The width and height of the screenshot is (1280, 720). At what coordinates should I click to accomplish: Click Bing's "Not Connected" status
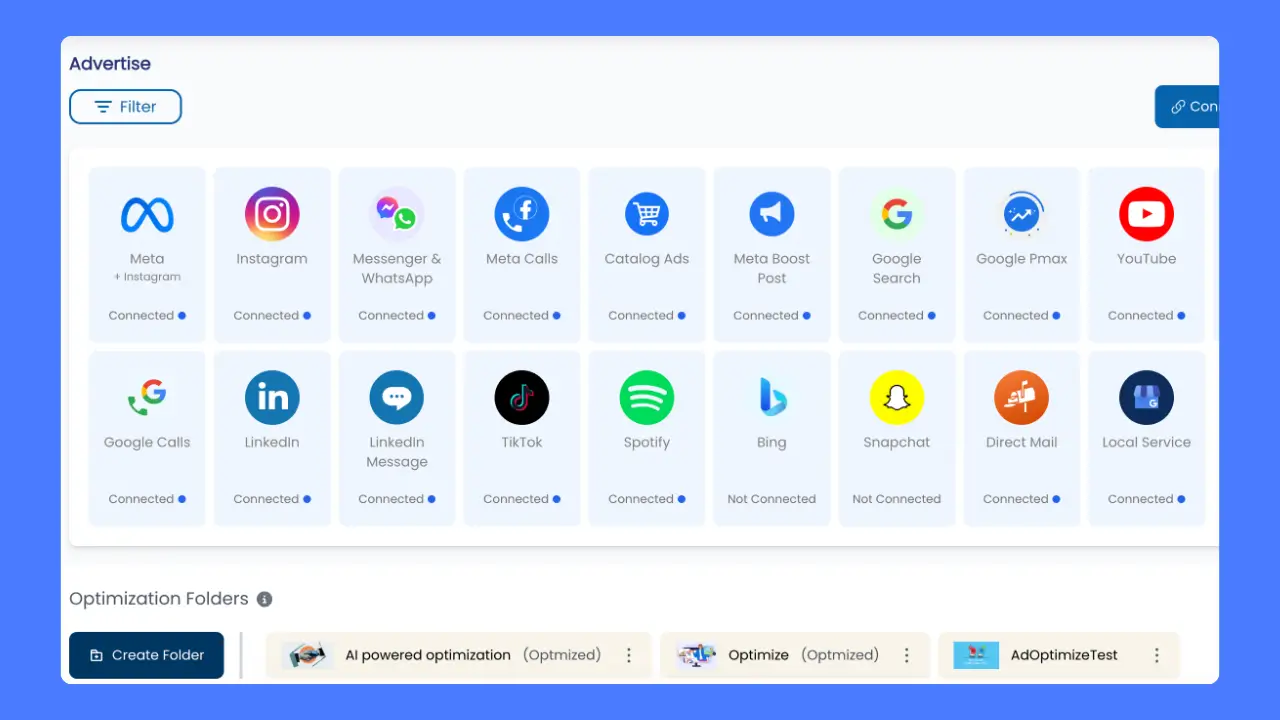coord(772,499)
